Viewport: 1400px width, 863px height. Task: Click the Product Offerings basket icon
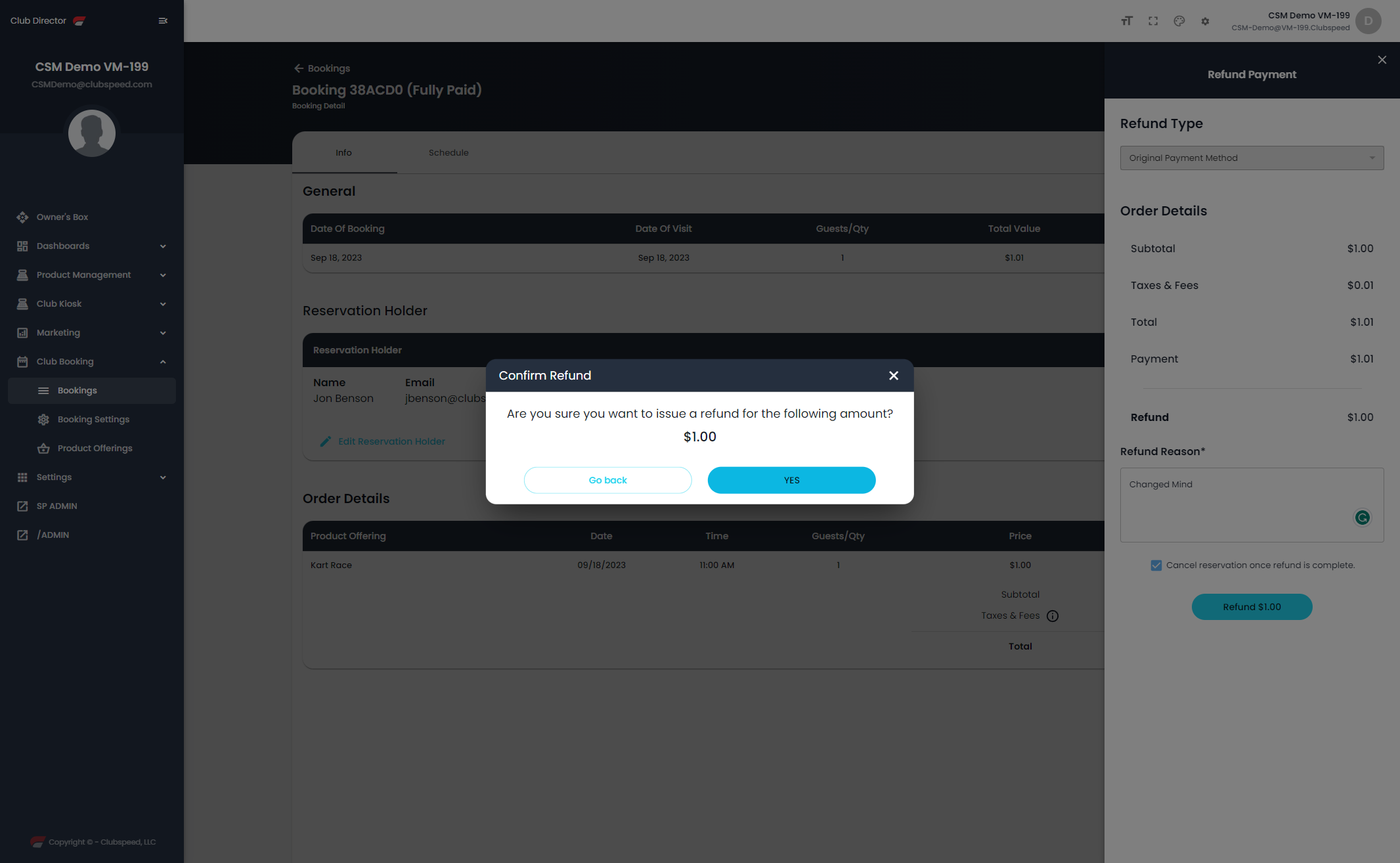43,448
